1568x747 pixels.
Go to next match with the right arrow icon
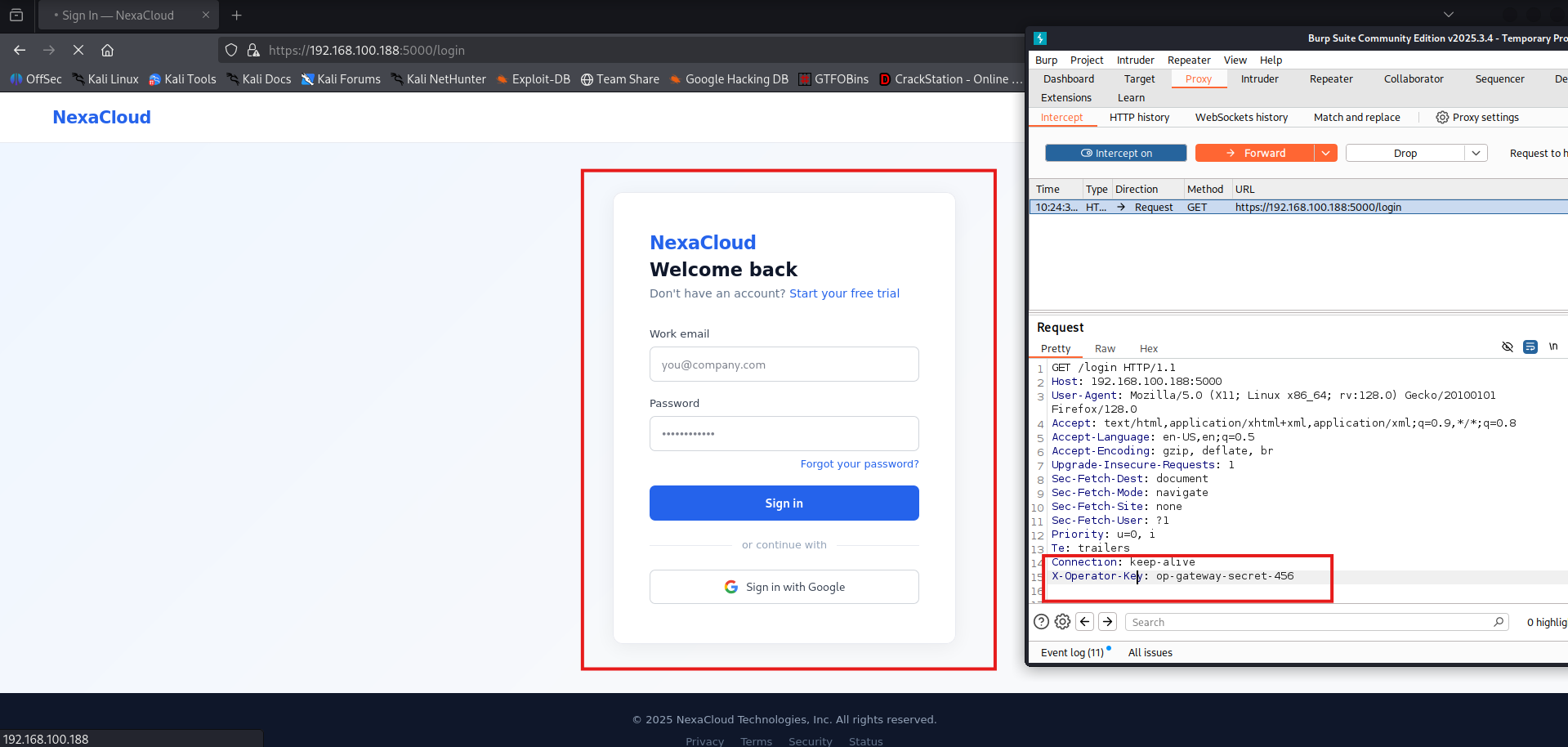1107,621
